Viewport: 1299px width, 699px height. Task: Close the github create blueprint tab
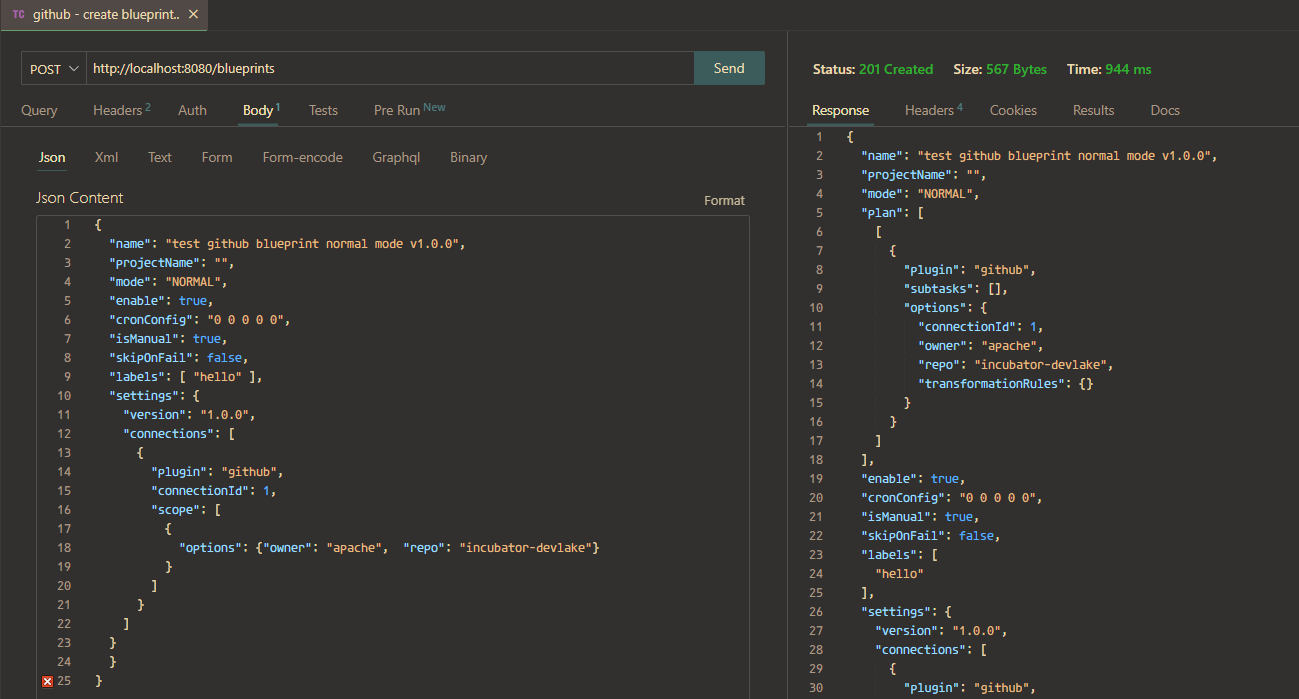pos(193,15)
